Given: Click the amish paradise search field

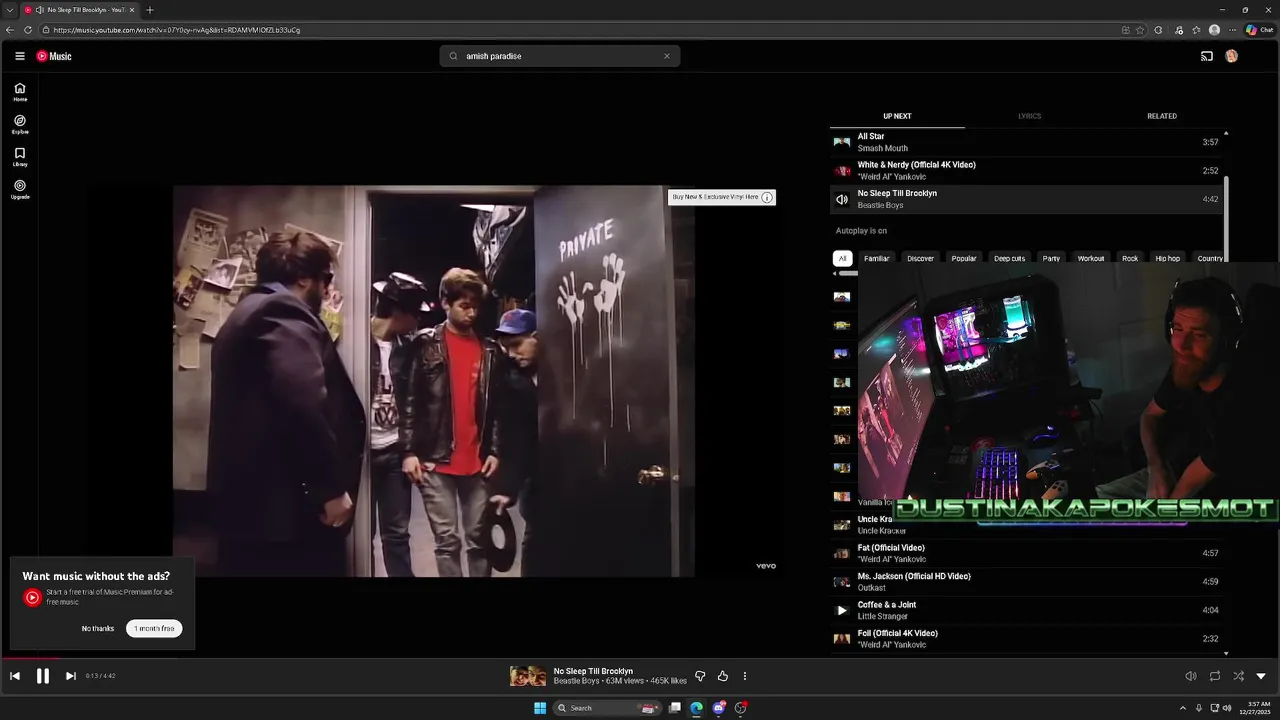Looking at the screenshot, I should [x=559, y=56].
